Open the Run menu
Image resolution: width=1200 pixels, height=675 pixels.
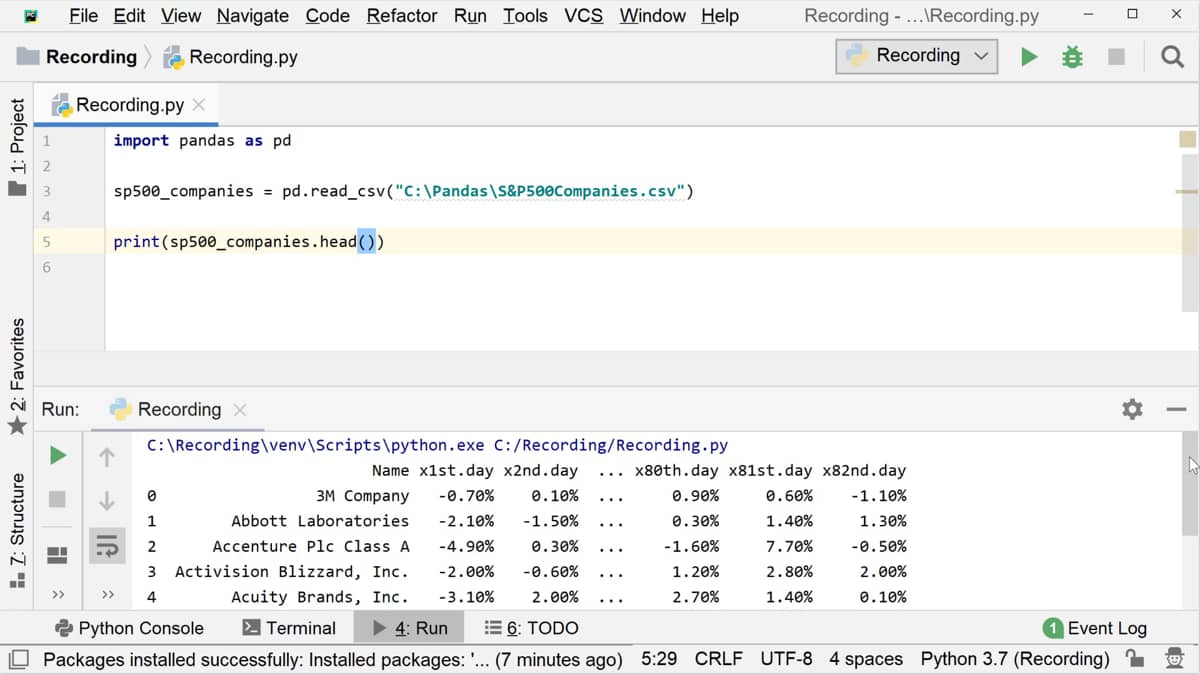coord(470,16)
